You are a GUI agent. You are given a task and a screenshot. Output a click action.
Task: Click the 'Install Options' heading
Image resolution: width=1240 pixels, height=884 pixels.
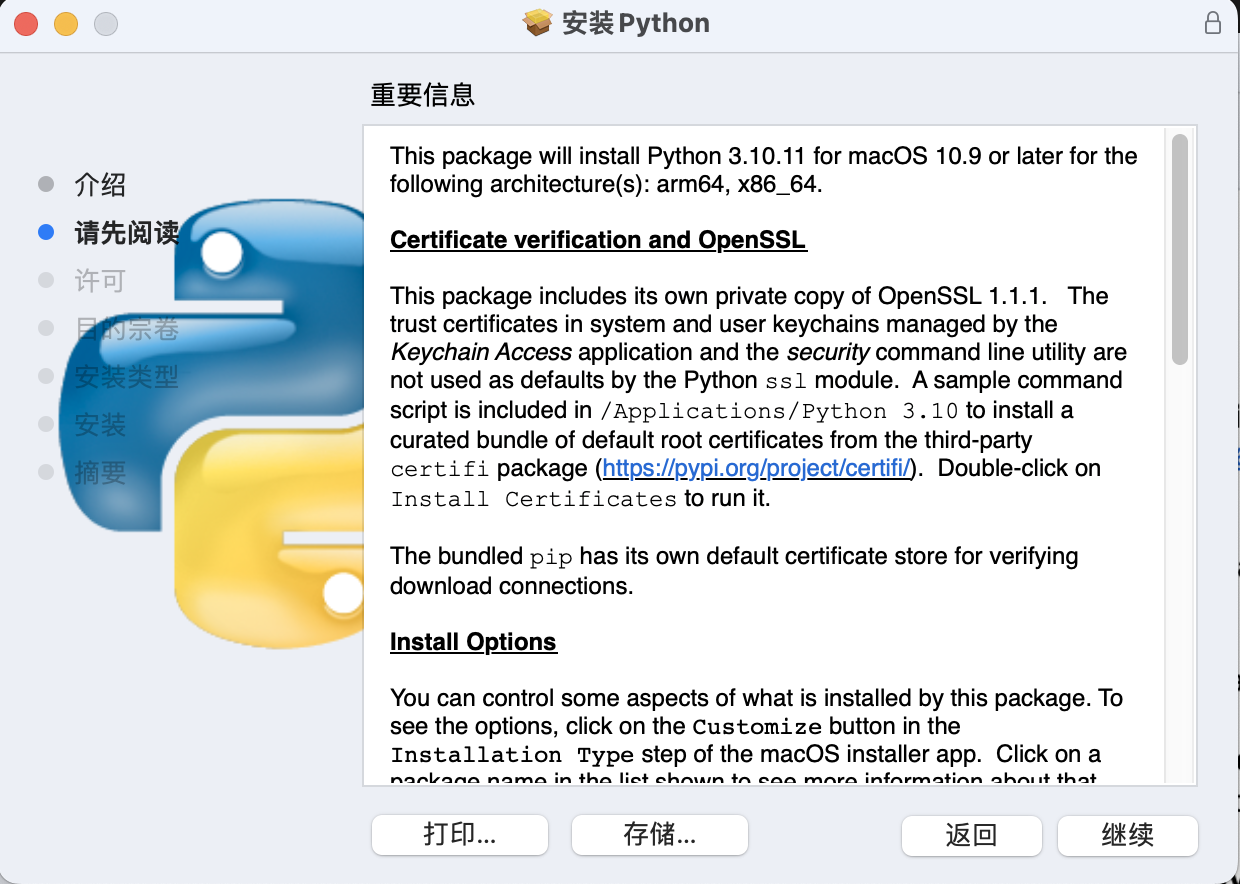point(473,642)
